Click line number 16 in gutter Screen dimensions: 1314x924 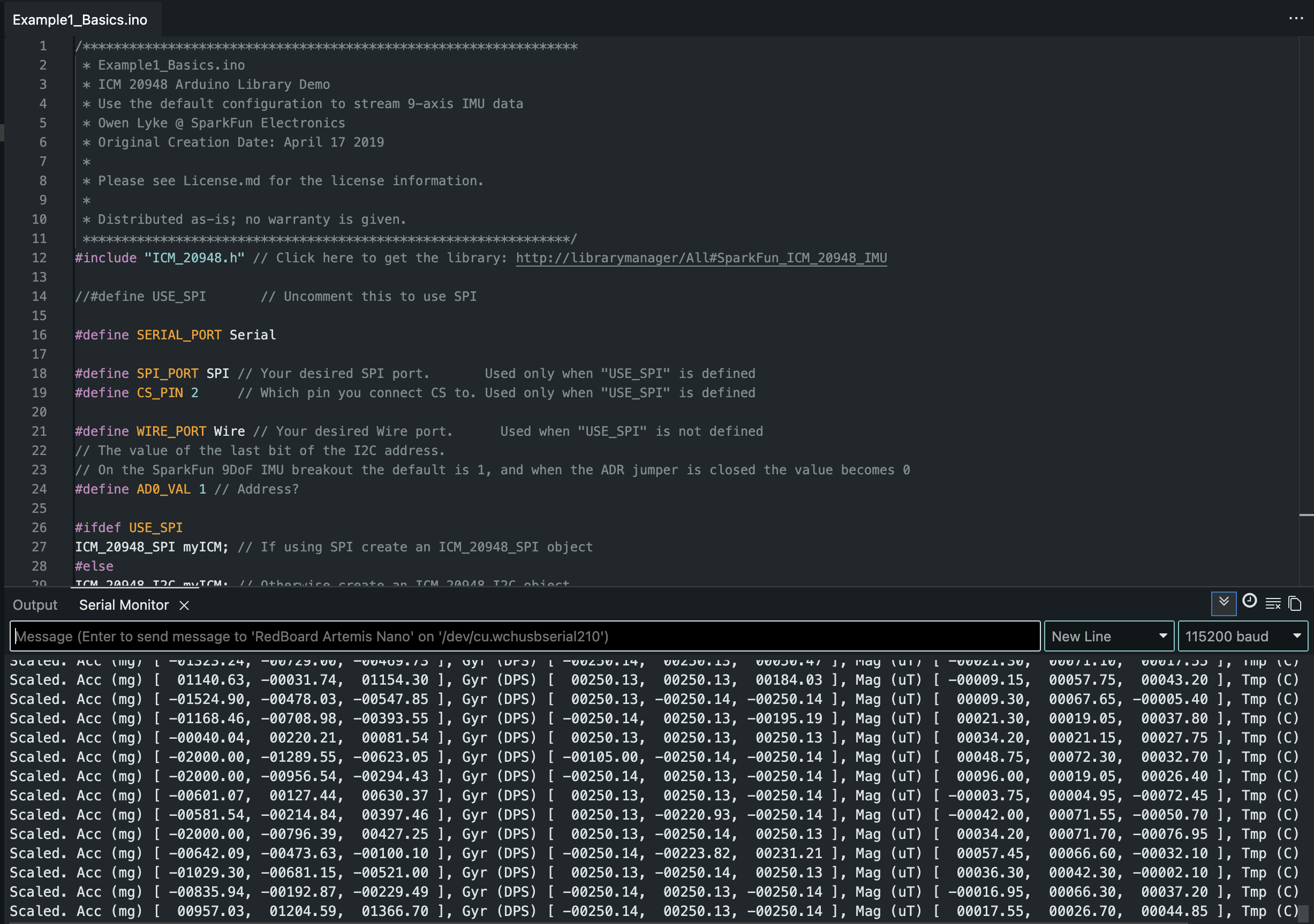click(x=39, y=335)
